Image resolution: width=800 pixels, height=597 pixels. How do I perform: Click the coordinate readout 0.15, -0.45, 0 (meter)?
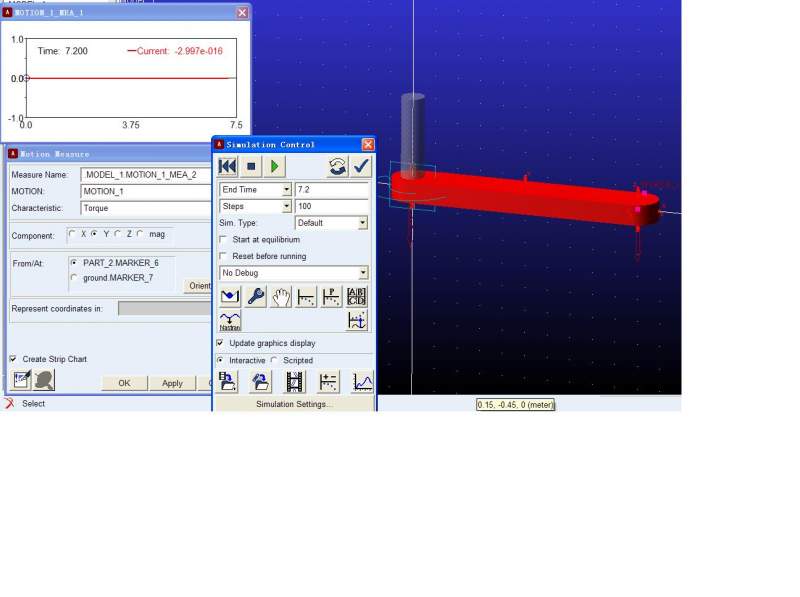click(515, 405)
